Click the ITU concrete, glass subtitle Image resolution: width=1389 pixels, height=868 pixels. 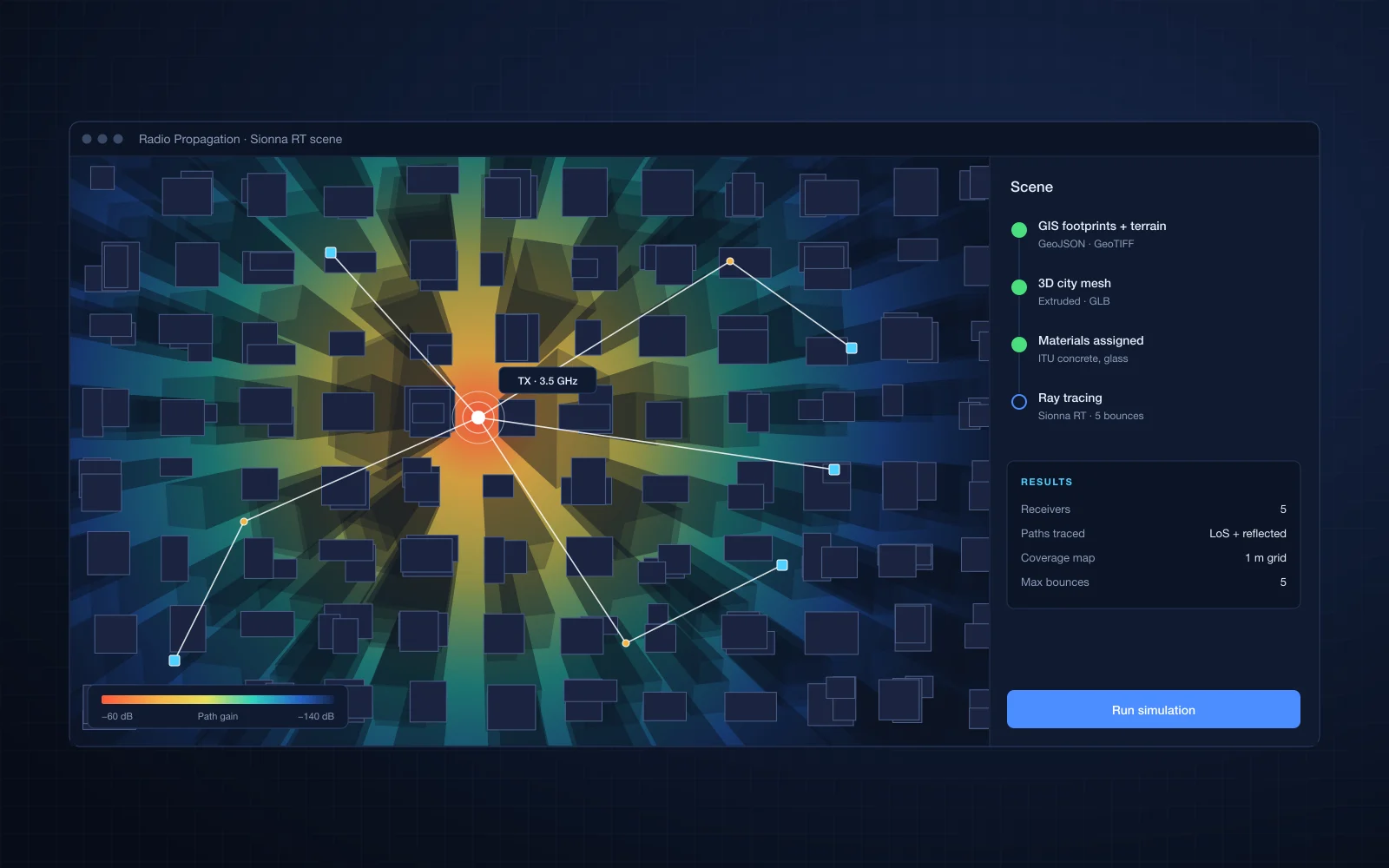[1083, 358]
